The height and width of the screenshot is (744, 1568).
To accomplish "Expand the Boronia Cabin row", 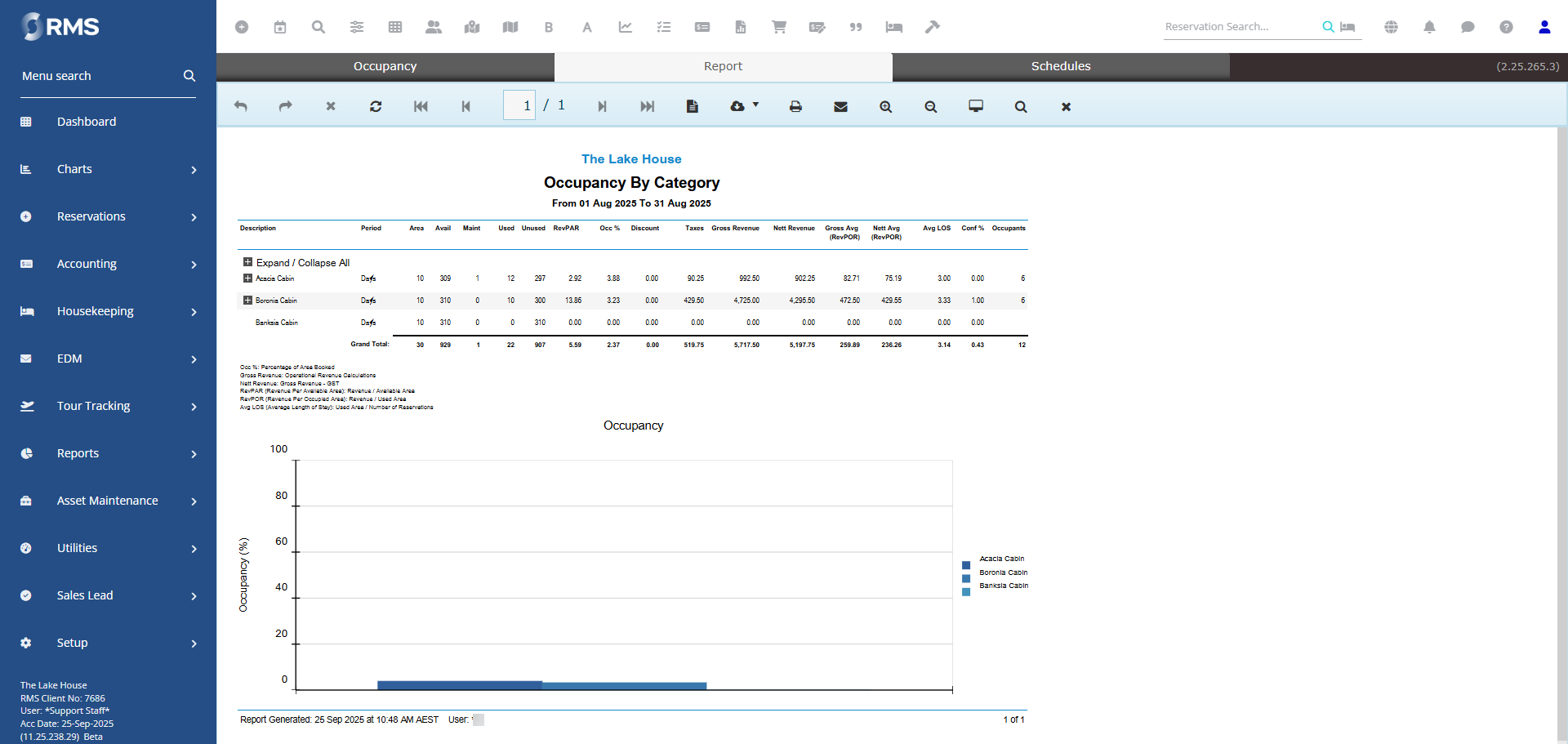I will coord(247,301).
